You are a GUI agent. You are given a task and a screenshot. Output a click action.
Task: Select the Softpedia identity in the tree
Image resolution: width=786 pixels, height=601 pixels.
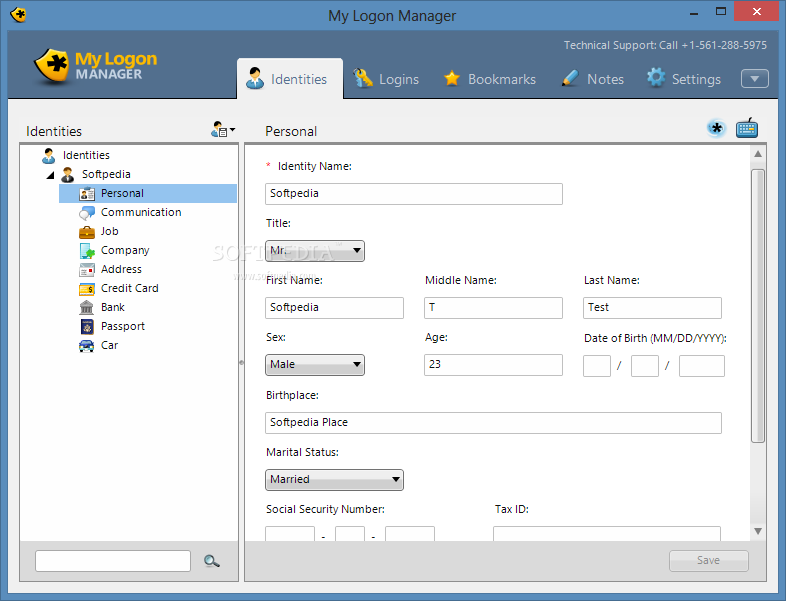click(106, 174)
